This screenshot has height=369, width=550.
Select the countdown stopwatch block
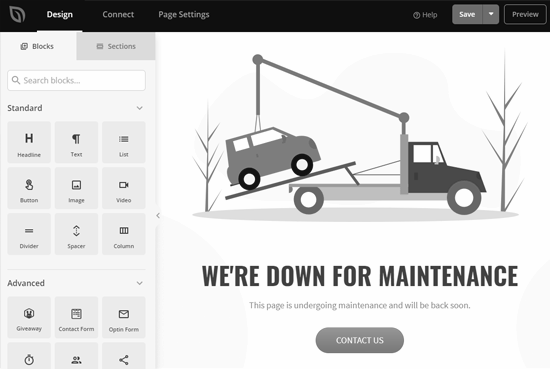point(29,356)
